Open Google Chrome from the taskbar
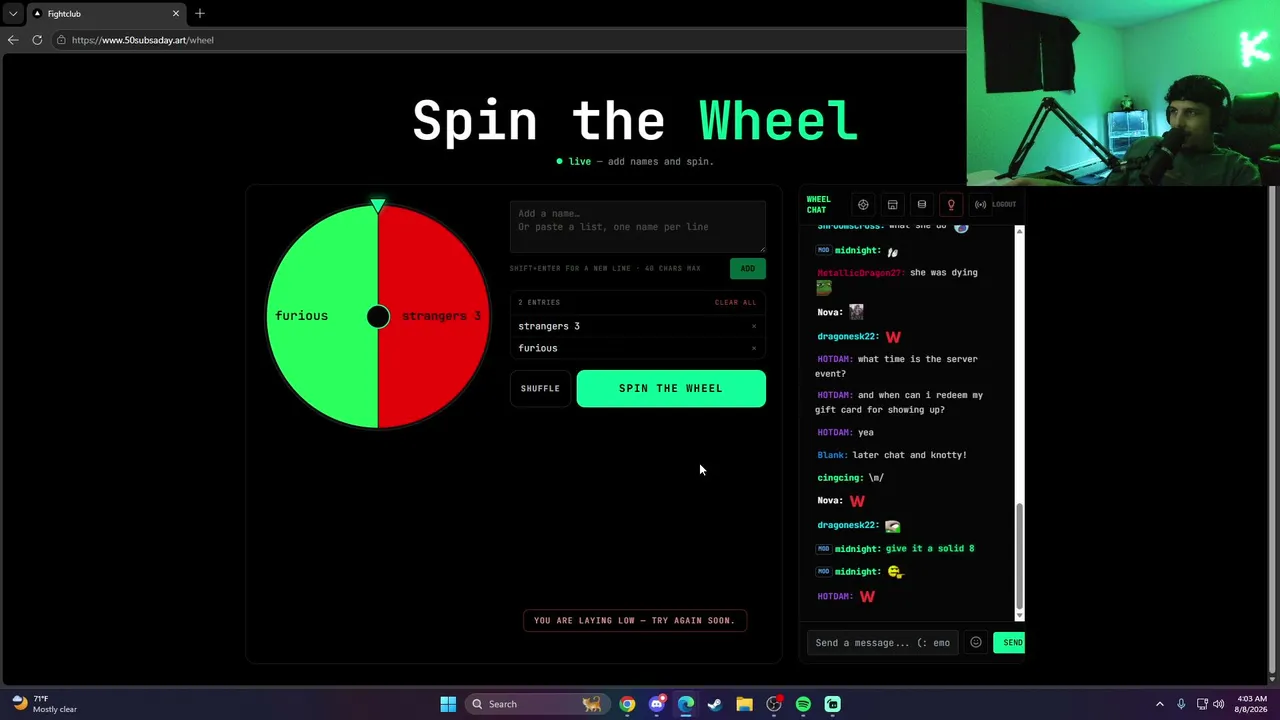The width and height of the screenshot is (1280, 720). coord(627,704)
